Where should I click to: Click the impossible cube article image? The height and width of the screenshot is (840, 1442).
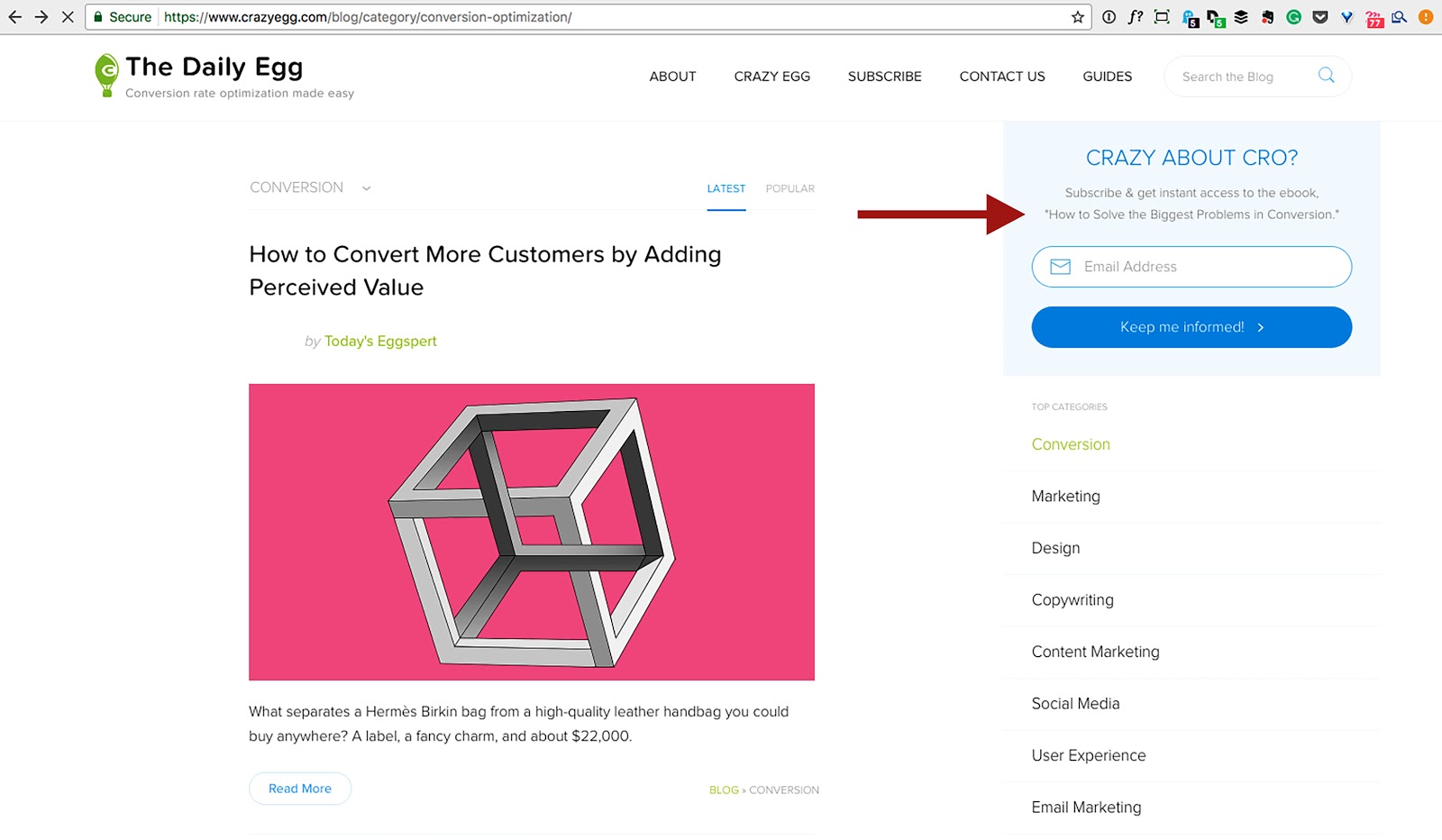coord(532,532)
